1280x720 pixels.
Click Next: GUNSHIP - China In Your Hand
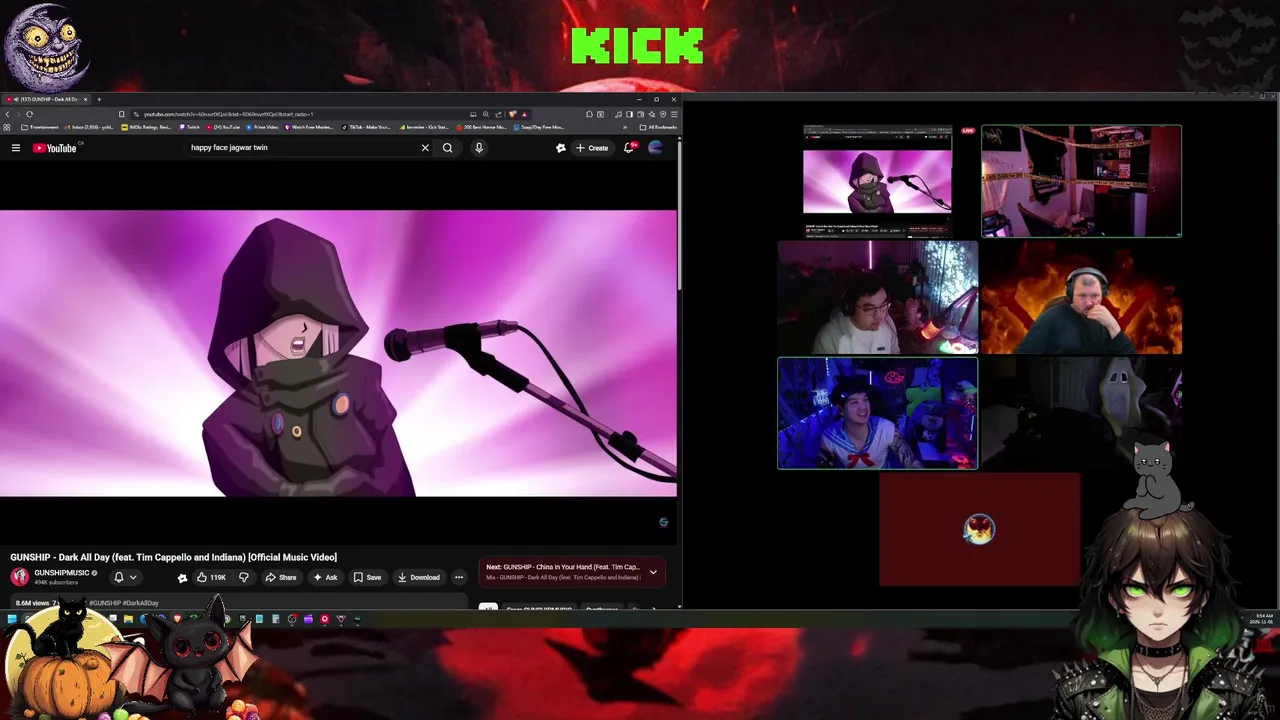click(563, 567)
